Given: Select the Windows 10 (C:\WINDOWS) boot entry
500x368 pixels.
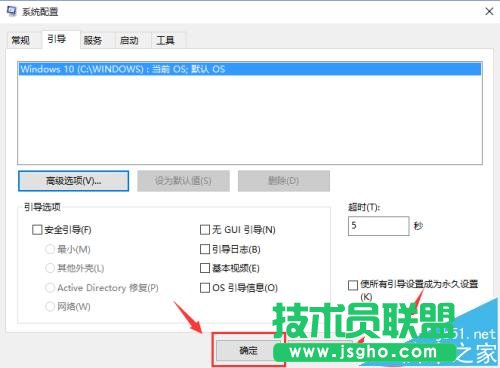Looking at the screenshot, I should coord(250,69).
